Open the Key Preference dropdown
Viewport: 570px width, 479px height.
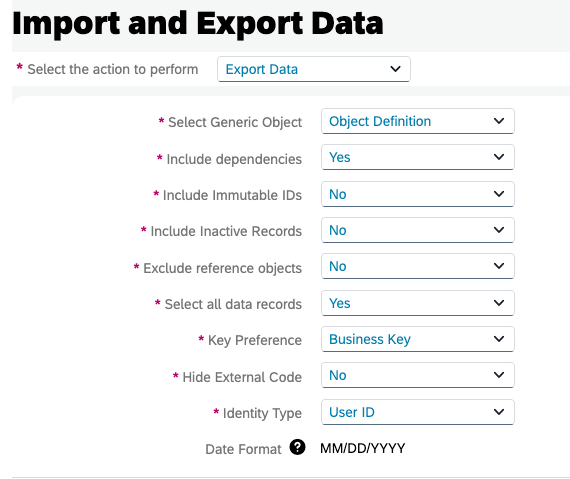click(418, 339)
